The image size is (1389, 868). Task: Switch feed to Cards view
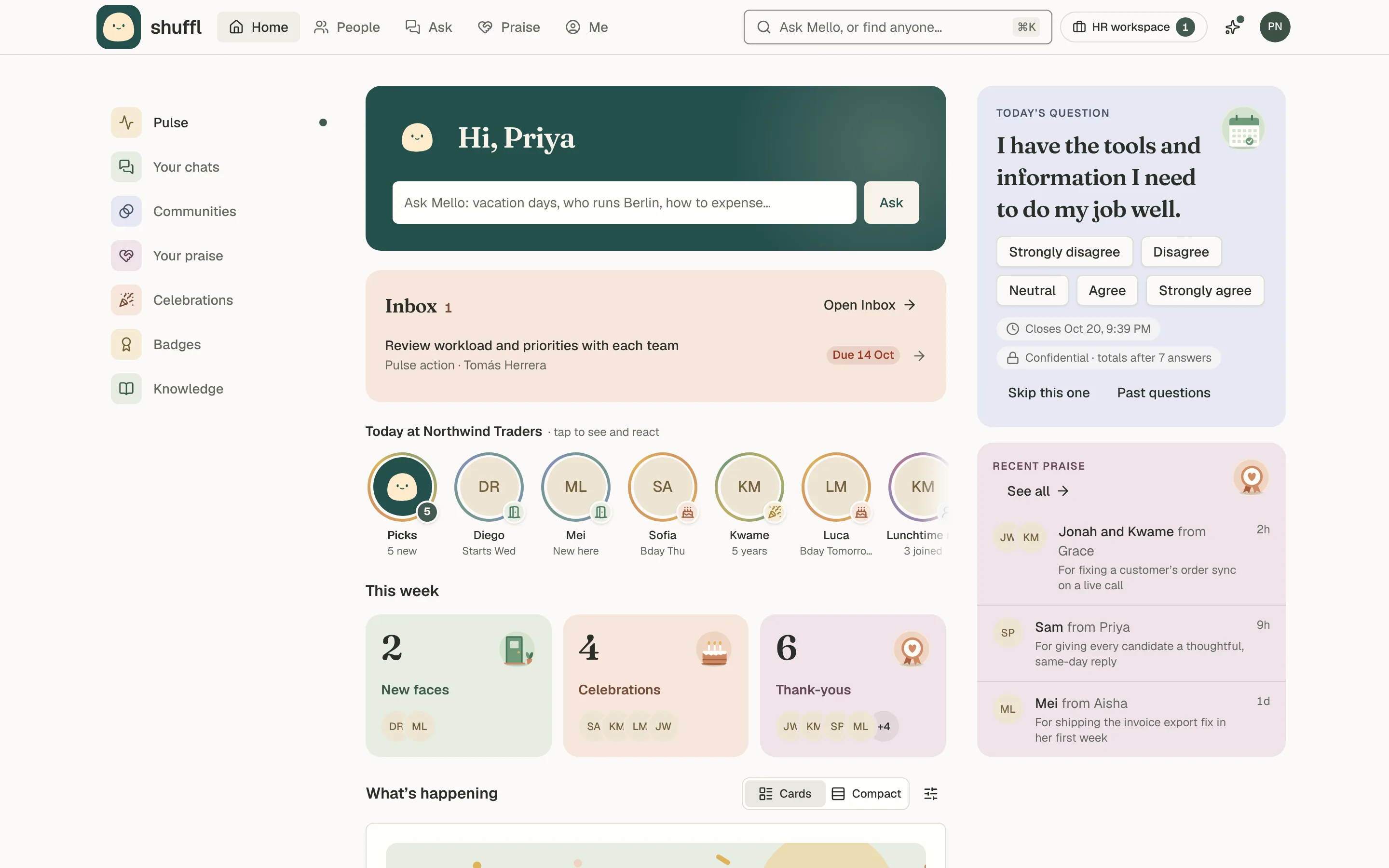(x=785, y=793)
